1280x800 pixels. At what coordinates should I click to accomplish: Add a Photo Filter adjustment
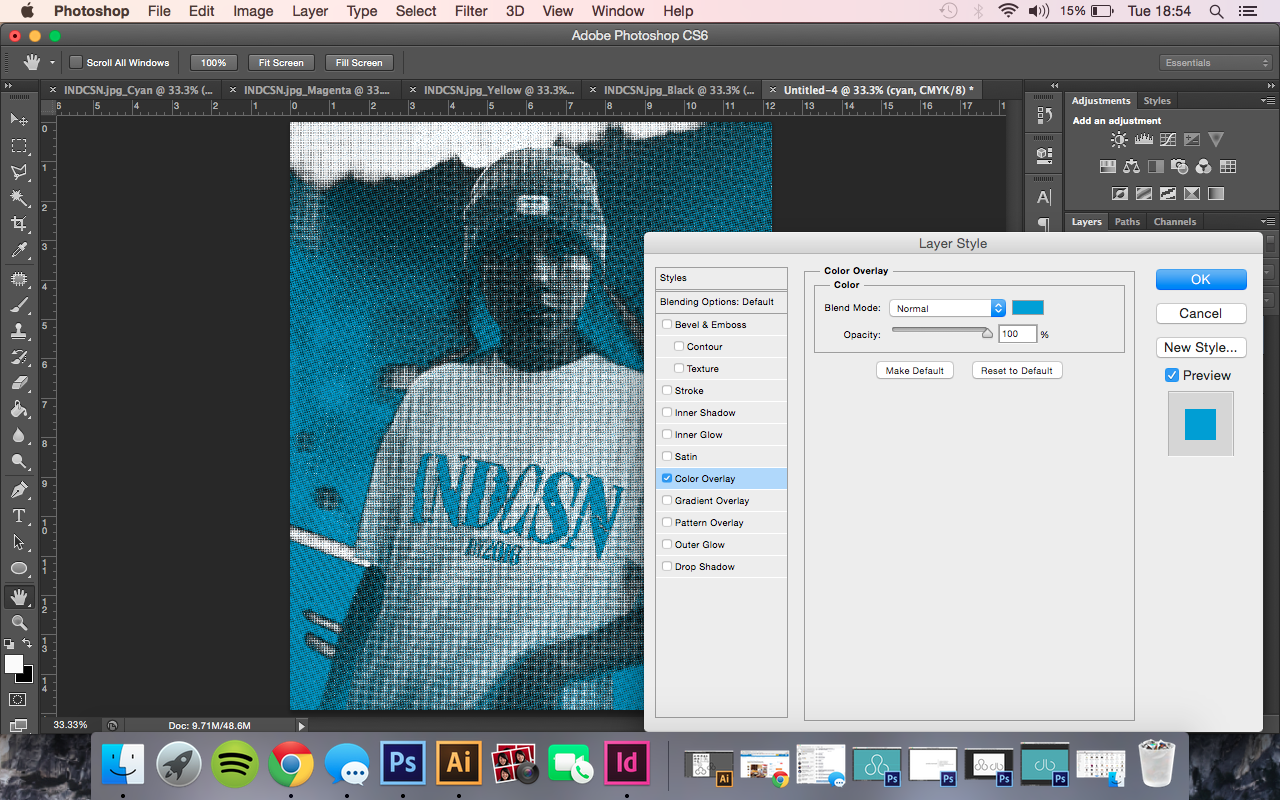(1180, 167)
